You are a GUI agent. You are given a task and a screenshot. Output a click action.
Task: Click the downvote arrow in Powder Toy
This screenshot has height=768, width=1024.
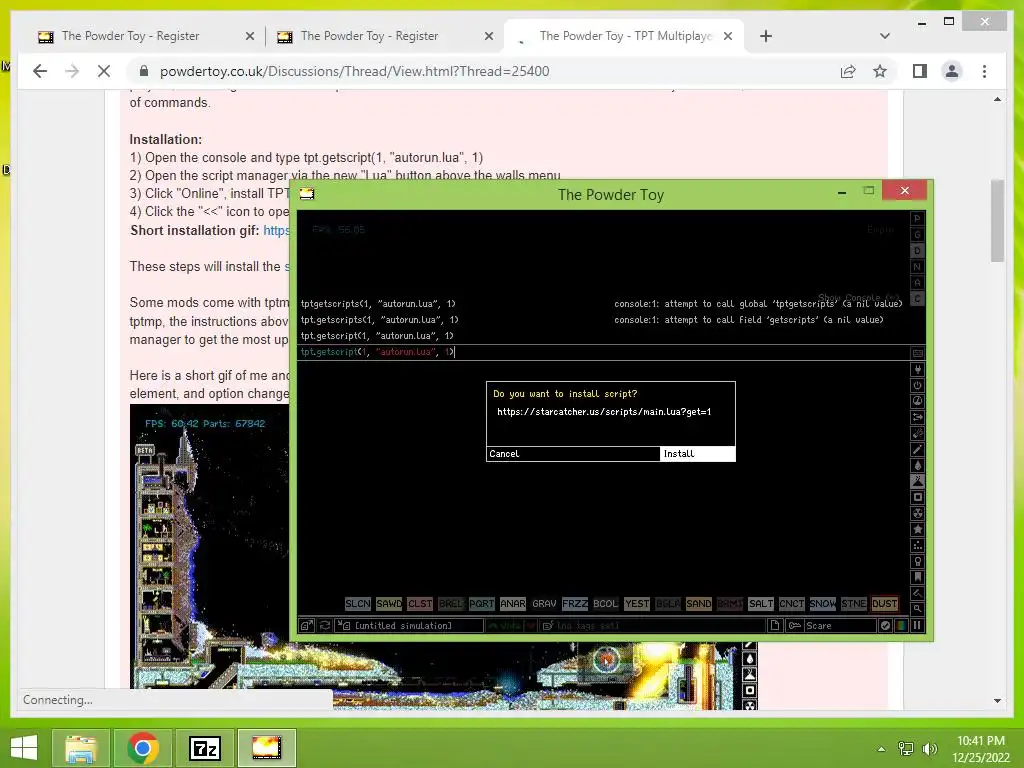(532, 626)
